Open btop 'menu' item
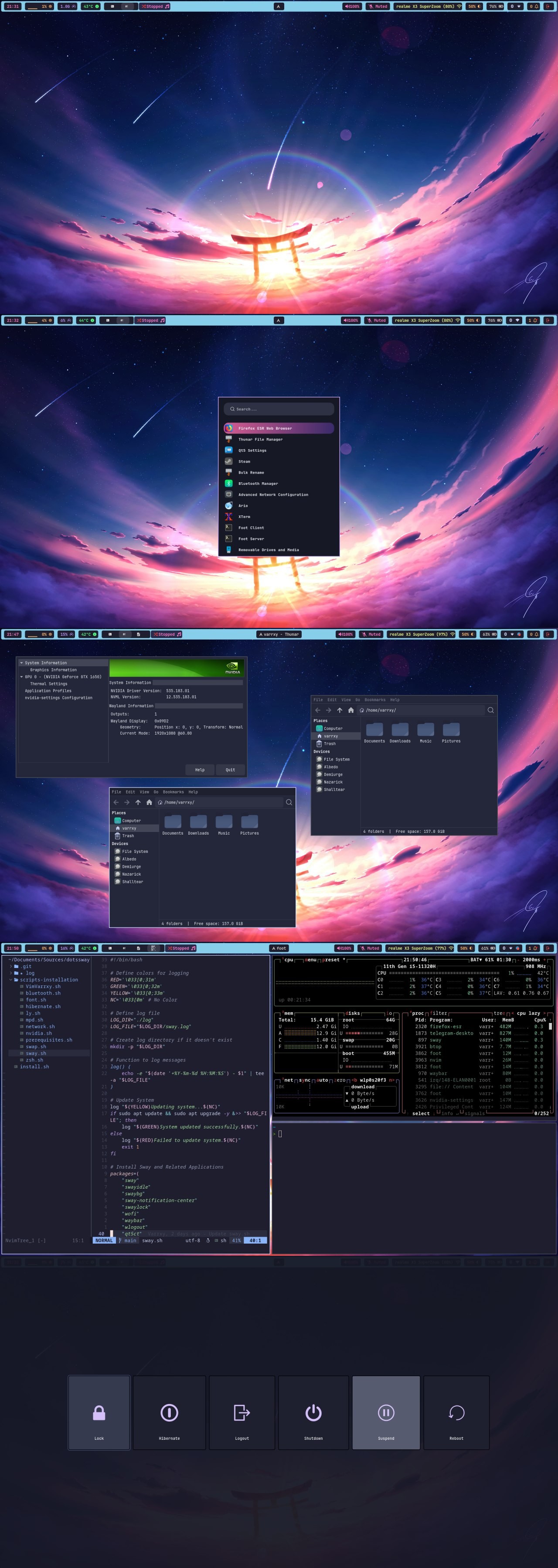Screen dimensions: 558x1568 point(310,960)
